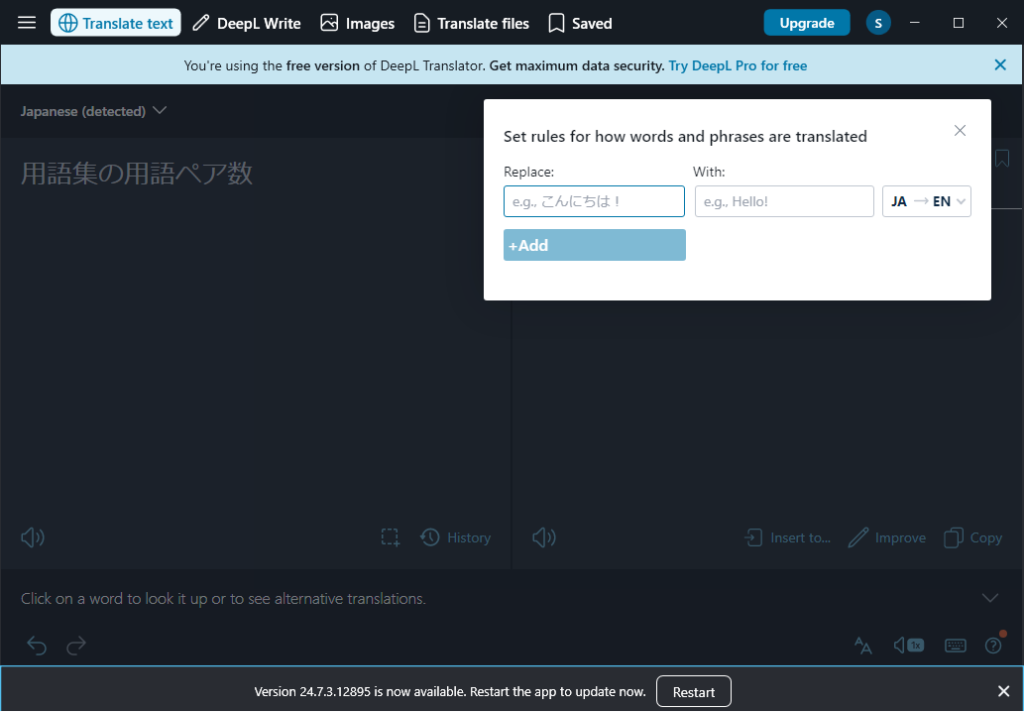Click the Upgrade button
Viewport: 1024px width, 712px height.
806,23
